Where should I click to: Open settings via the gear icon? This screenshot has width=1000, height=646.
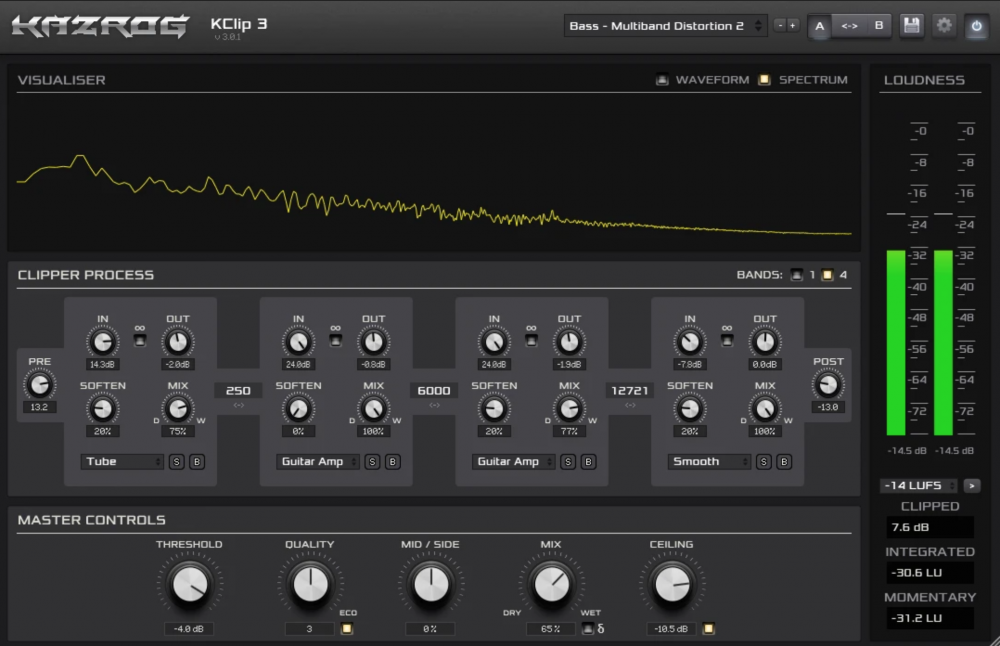point(944,26)
